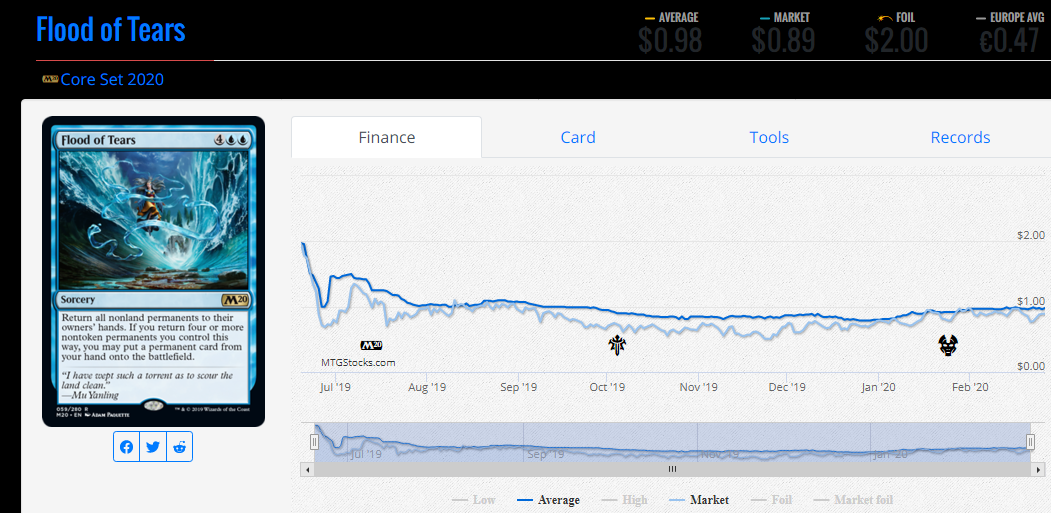Click the Core Set 2020 set icon
The width and height of the screenshot is (1051, 513).
tap(50, 79)
